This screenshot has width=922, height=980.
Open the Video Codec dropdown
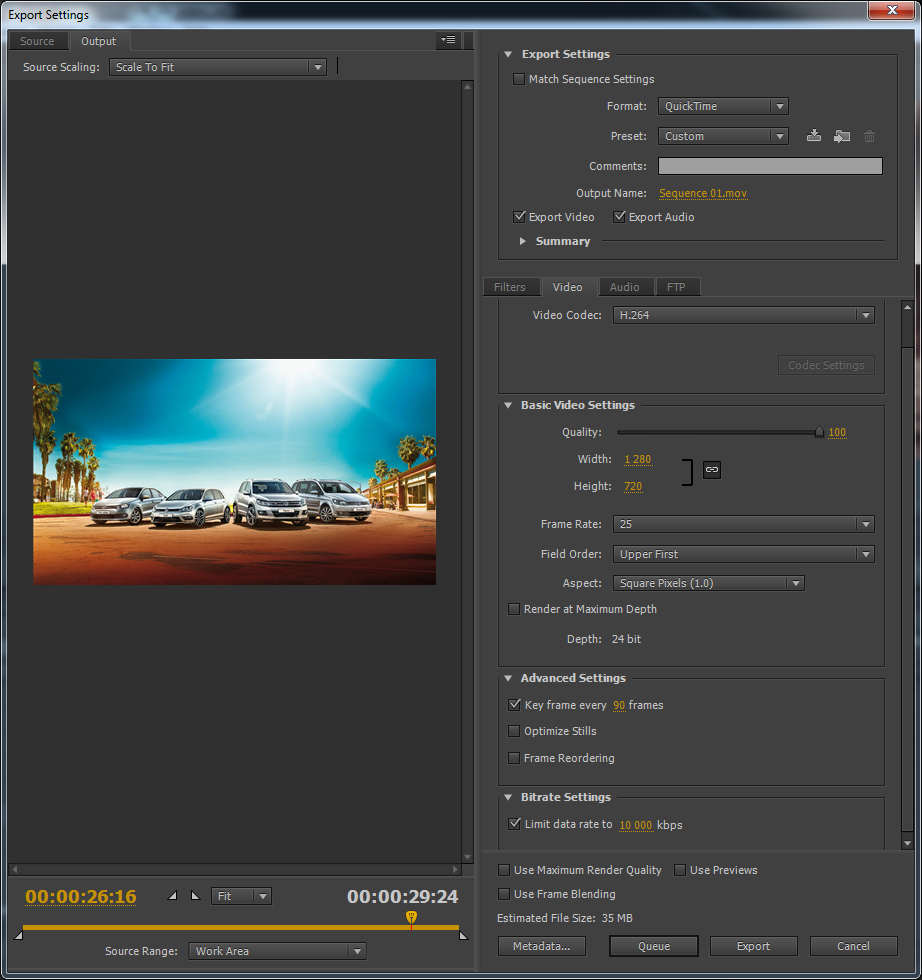(743, 315)
